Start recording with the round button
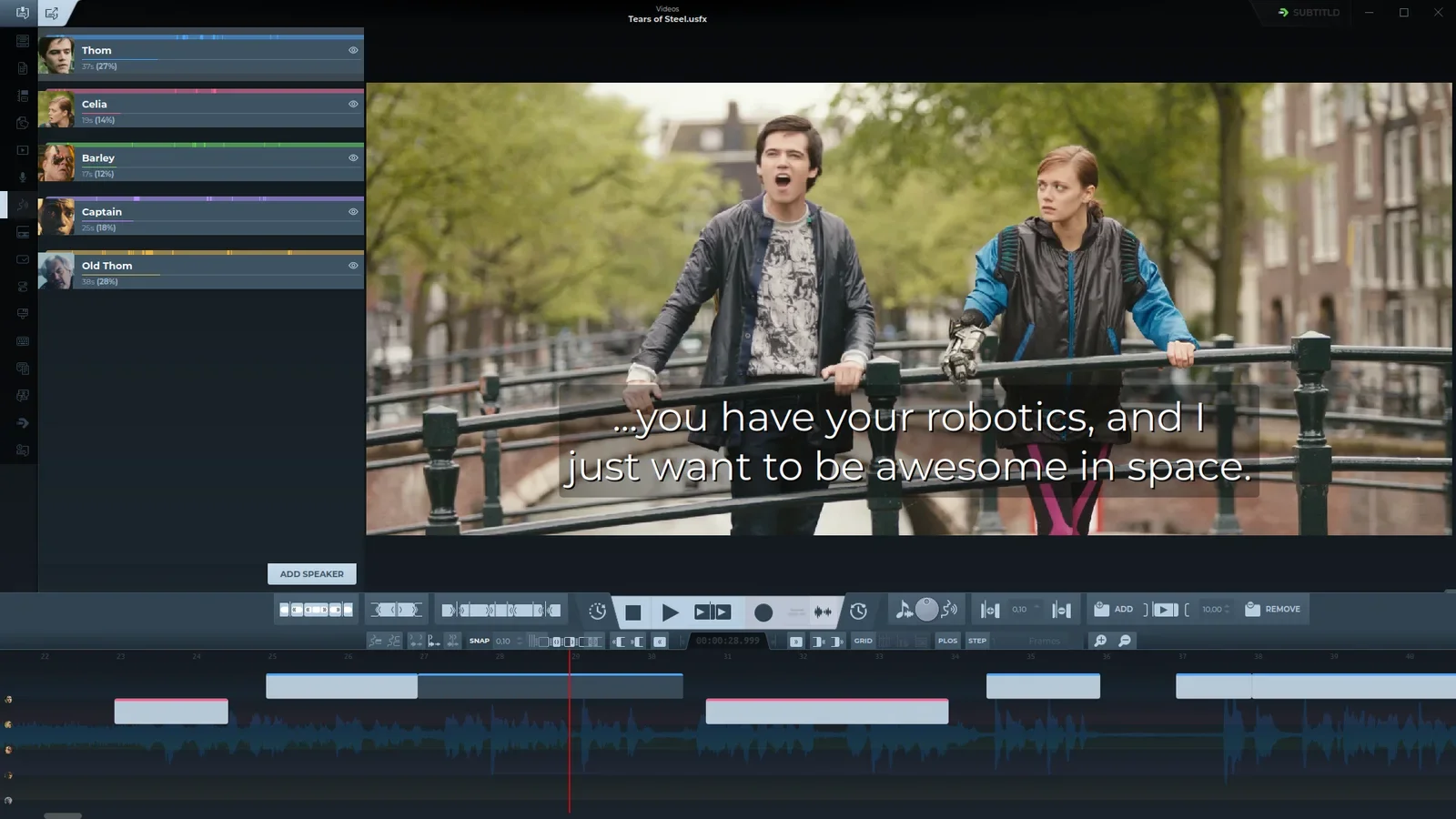The image size is (1456, 819). pos(763,612)
